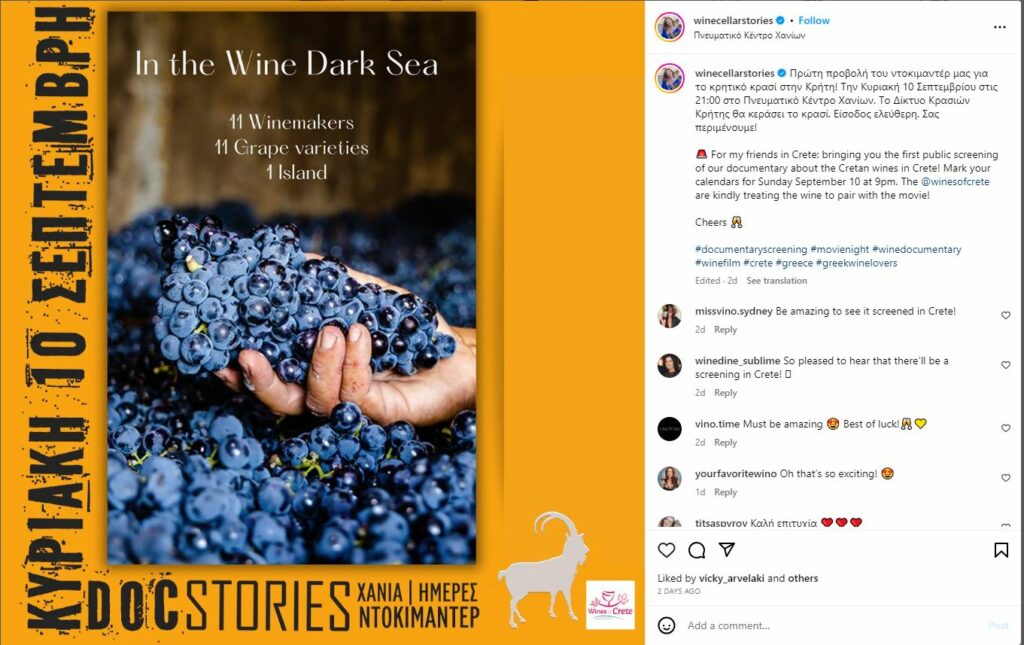1024x645 pixels.
Task: Like missvino.sydney's comment
Action: pyautogui.click(x=1005, y=315)
